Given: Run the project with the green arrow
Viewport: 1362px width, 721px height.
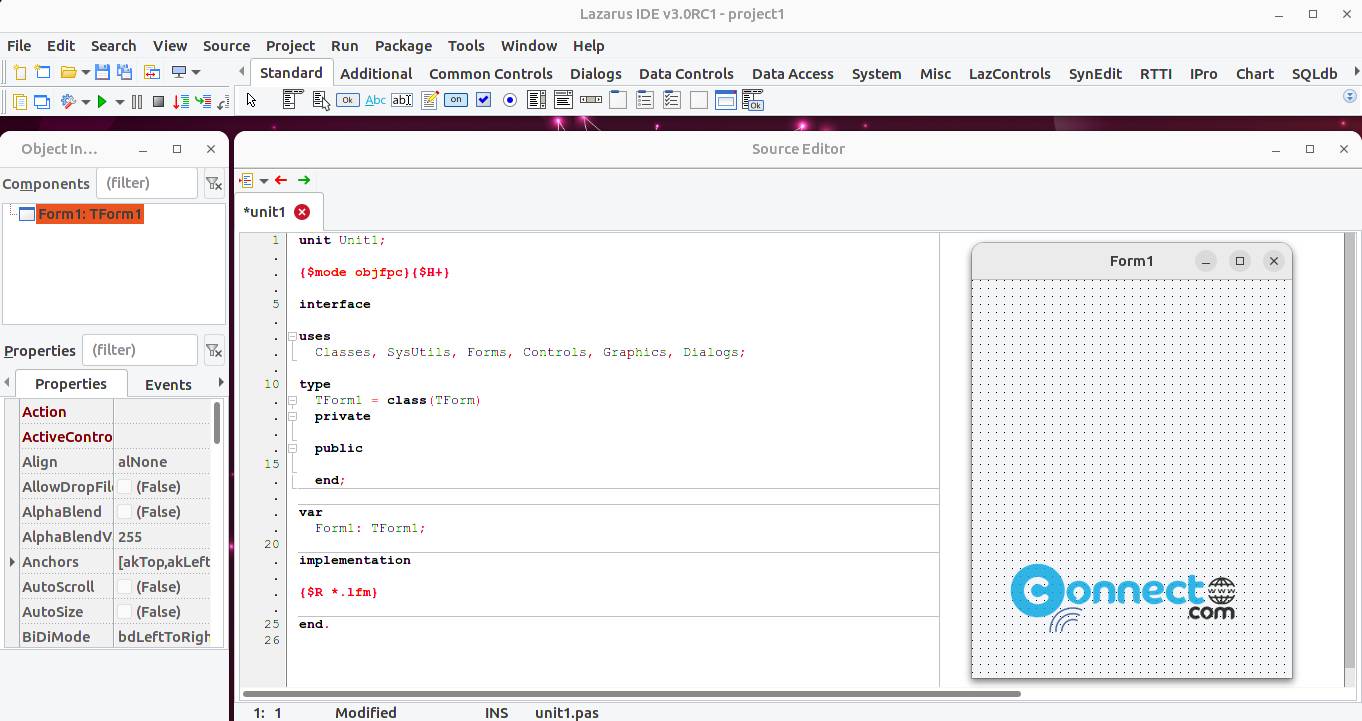Looking at the screenshot, I should coord(102,101).
